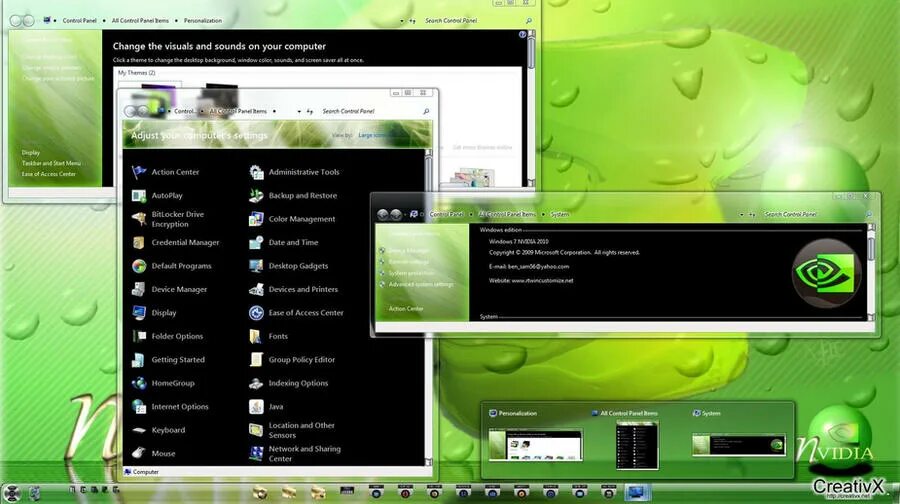Click Personalization breadcrumb in address bar
The height and width of the screenshot is (504, 900).
pyautogui.click(x=203, y=21)
